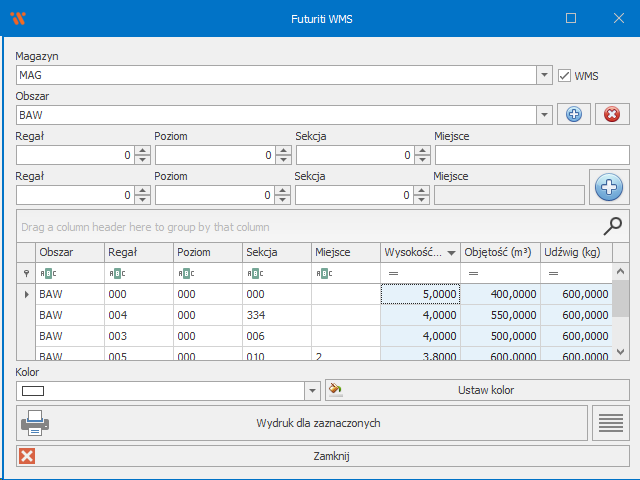Click the printer icon for Wydruk
This screenshot has height=480, width=640.
[35, 423]
